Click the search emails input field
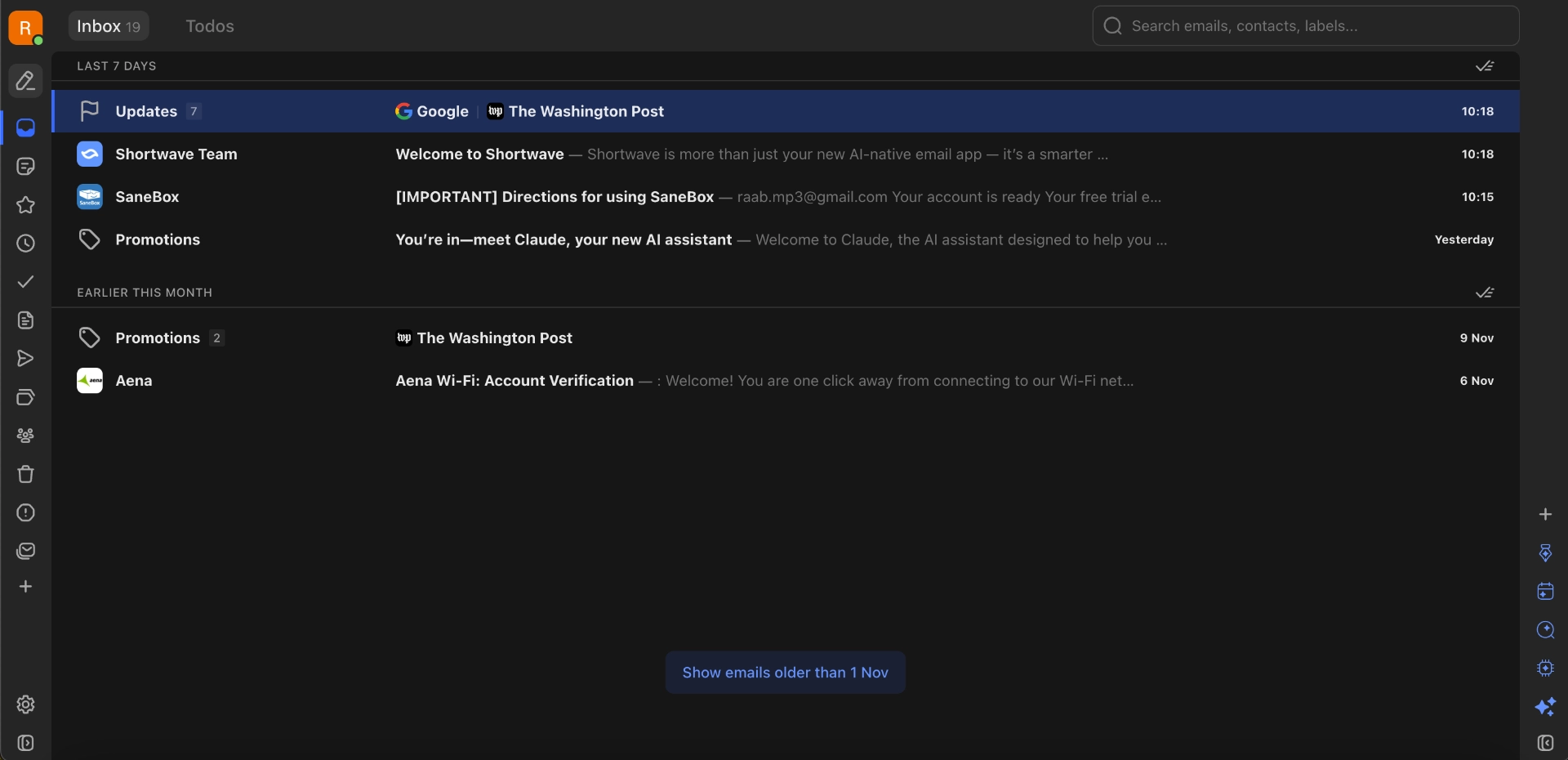This screenshot has width=1568, height=760. click(x=1306, y=26)
